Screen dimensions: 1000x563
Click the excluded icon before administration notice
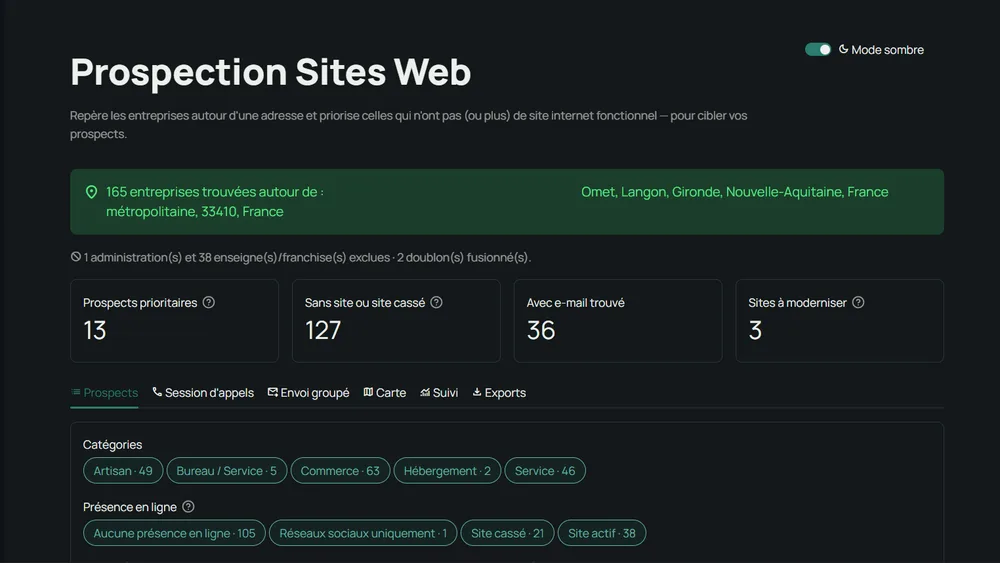click(x=76, y=257)
